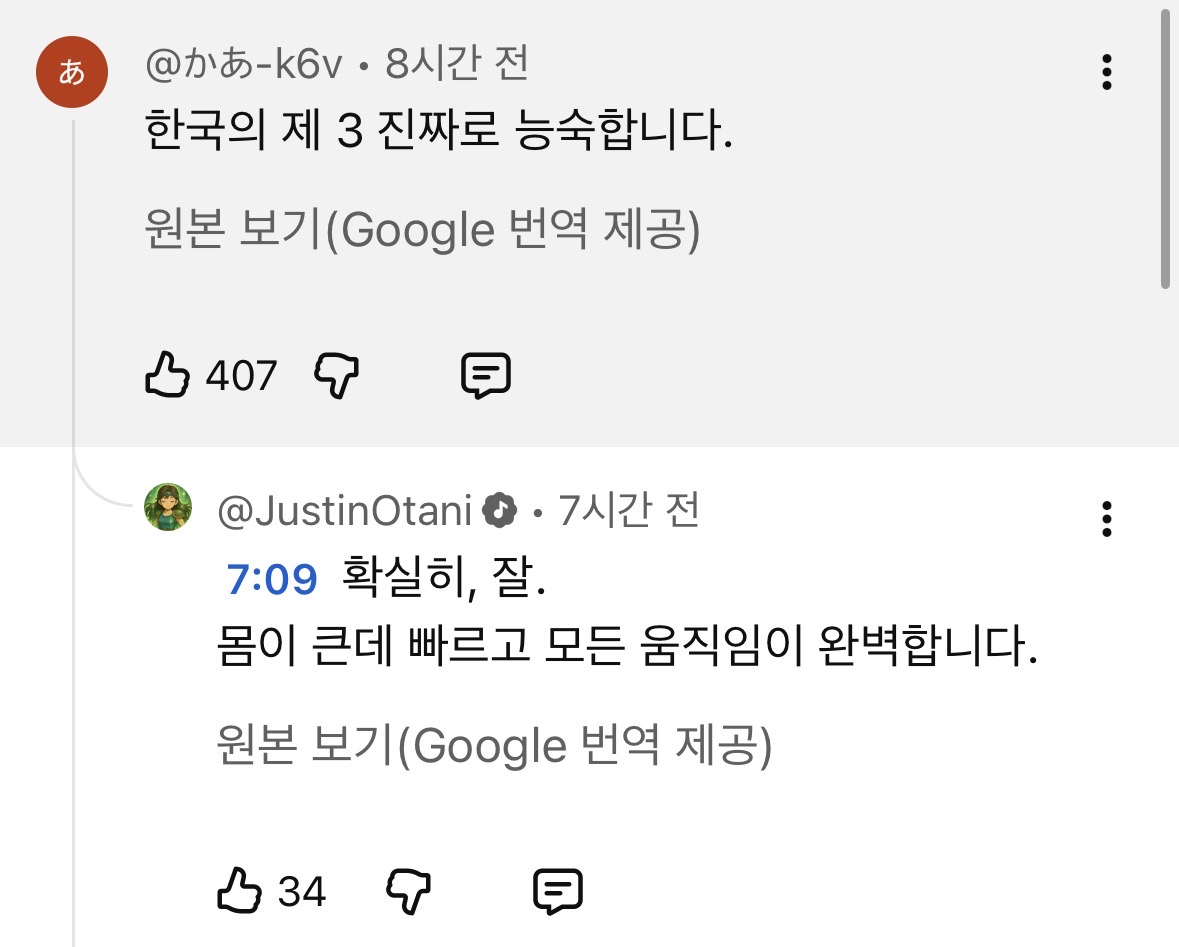
Task: Open the @かあ-k6v channel link
Action: click(x=244, y=66)
